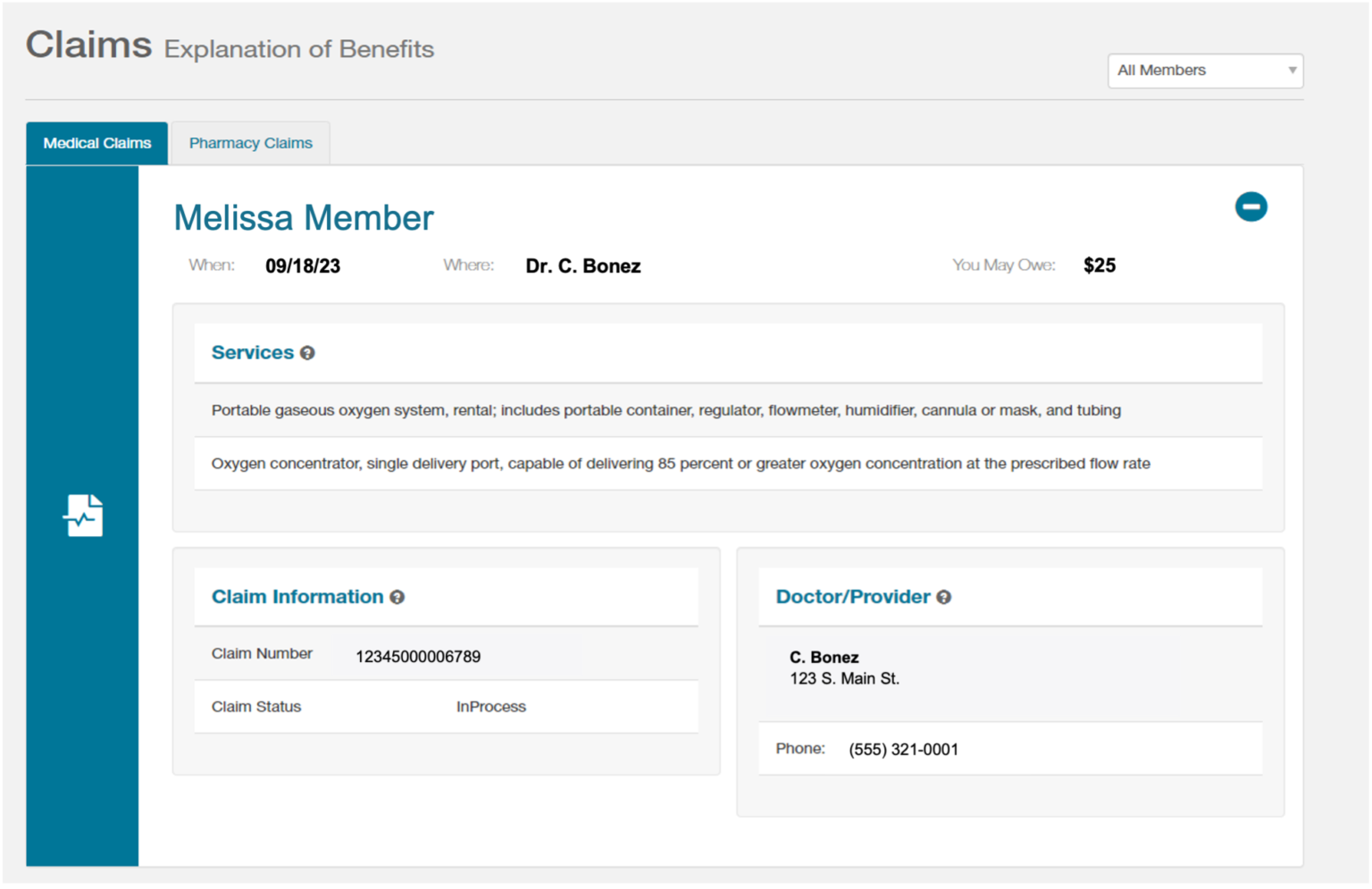Switch to the Pharmacy Claims tab
1372x889 pixels.
click(250, 143)
